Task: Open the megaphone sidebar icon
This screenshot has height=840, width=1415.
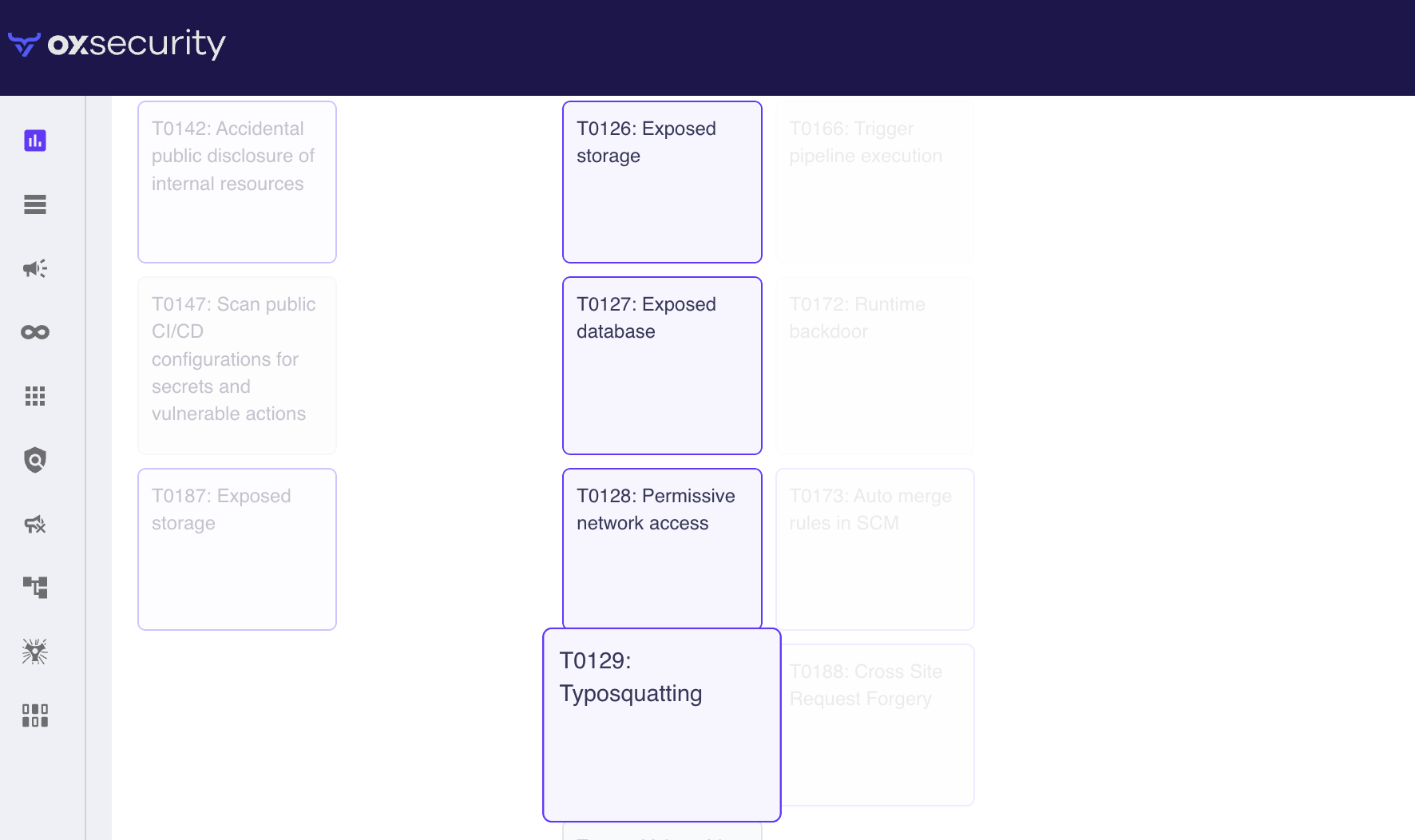Action: click(x=35, y=268)
